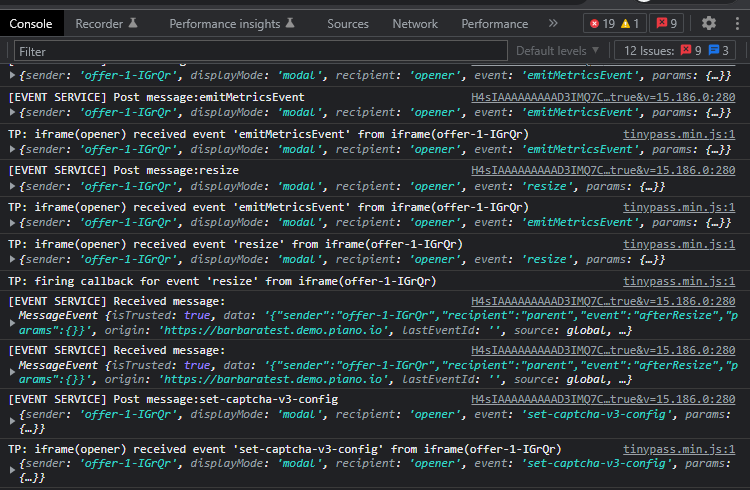Expand object under Post message:resize

tap(12, 186)
